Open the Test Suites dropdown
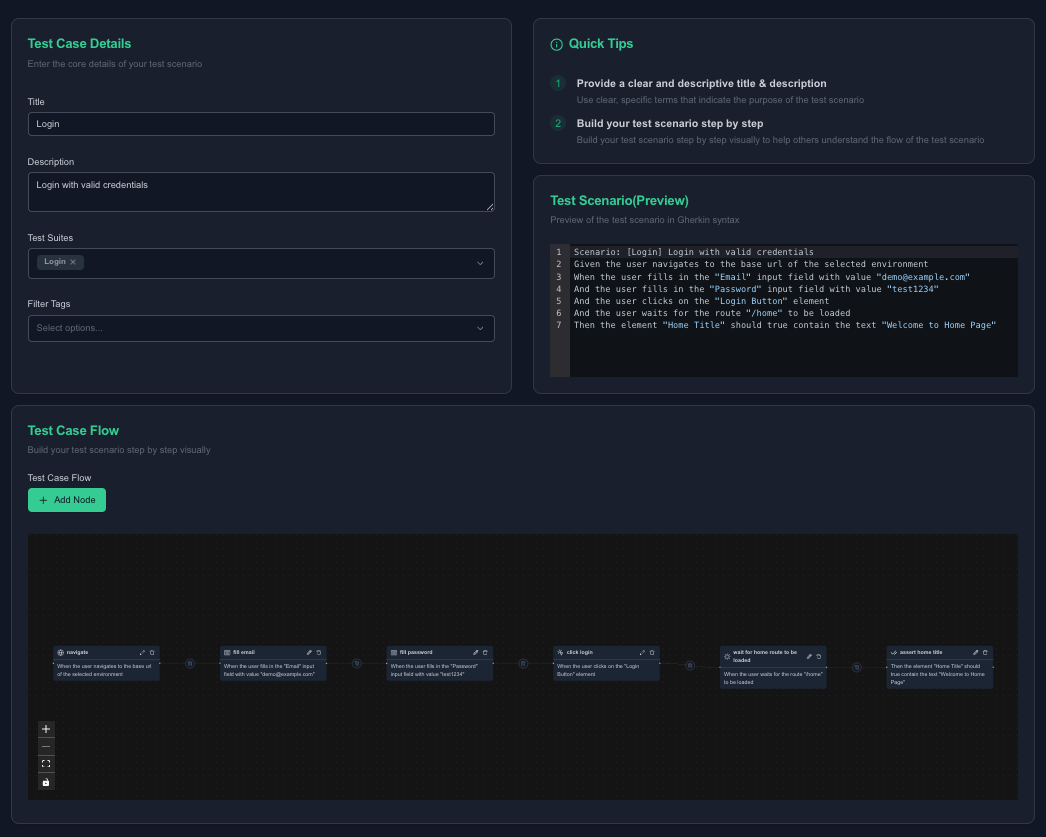Viewport: 1046px width, 837px height. click(x=478, y=262)
